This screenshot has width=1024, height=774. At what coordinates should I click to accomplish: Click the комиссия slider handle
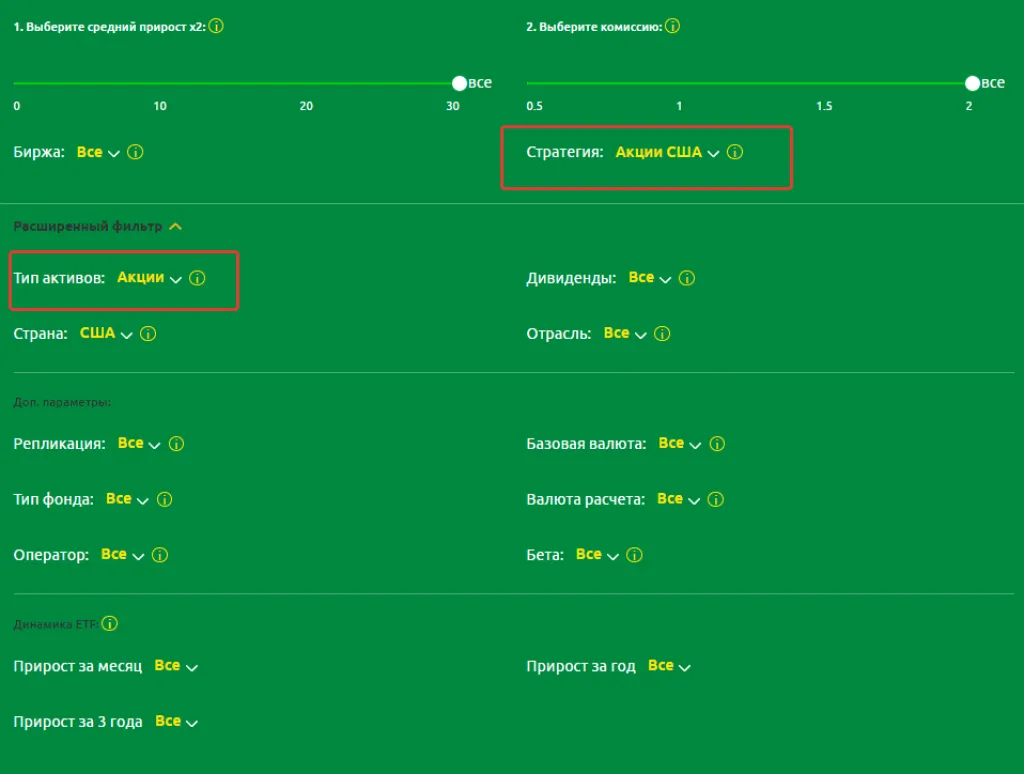[x=972, y=84]
